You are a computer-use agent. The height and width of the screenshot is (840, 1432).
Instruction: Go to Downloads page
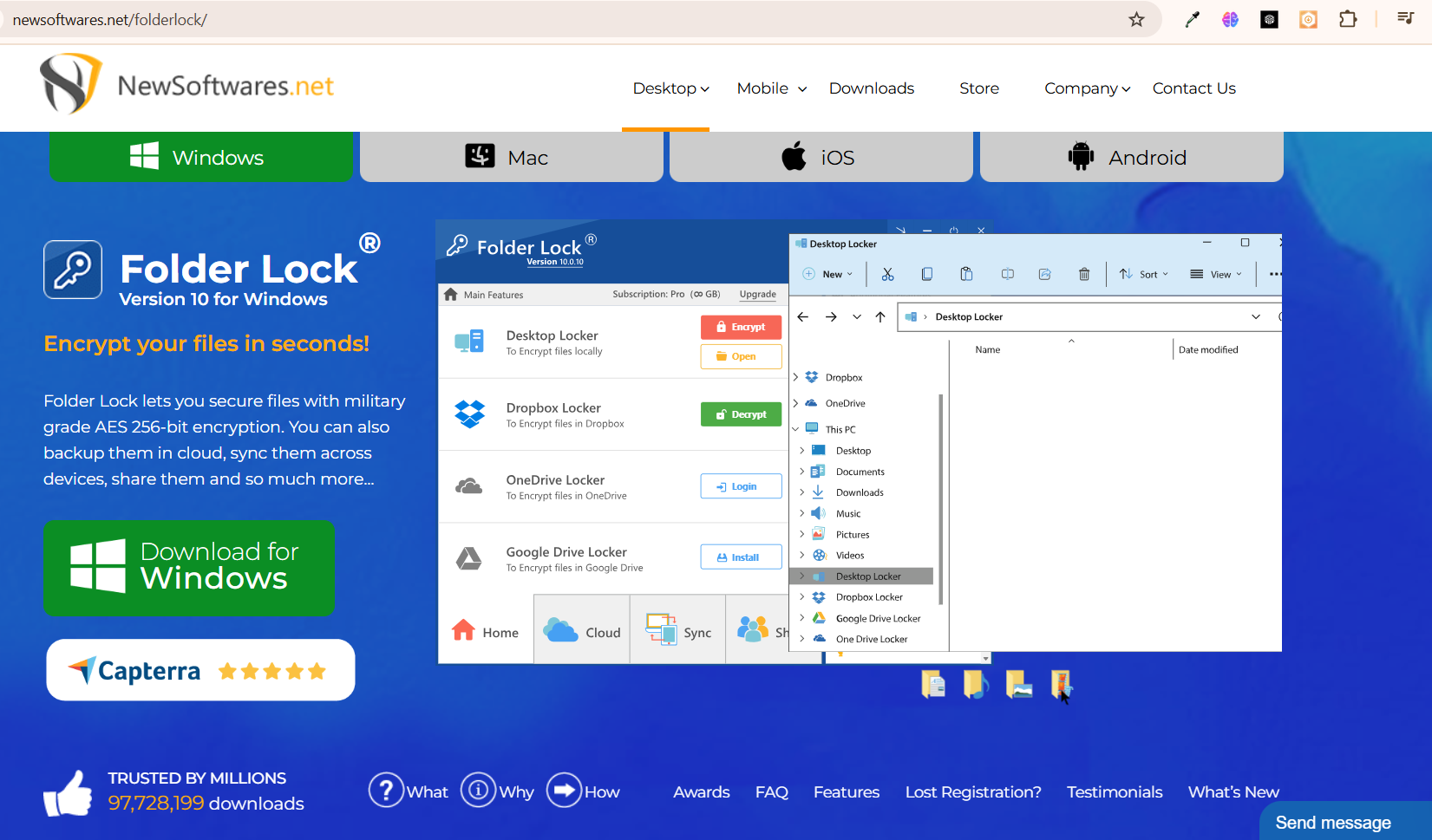point(872,88)
